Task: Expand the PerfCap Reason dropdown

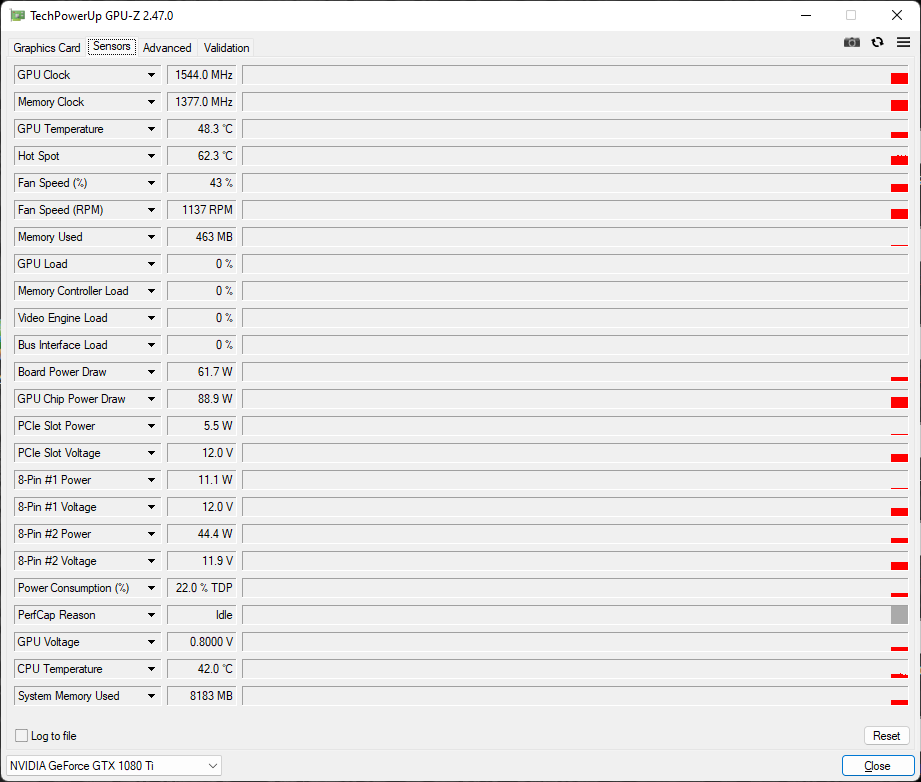Action: (151, 615)
